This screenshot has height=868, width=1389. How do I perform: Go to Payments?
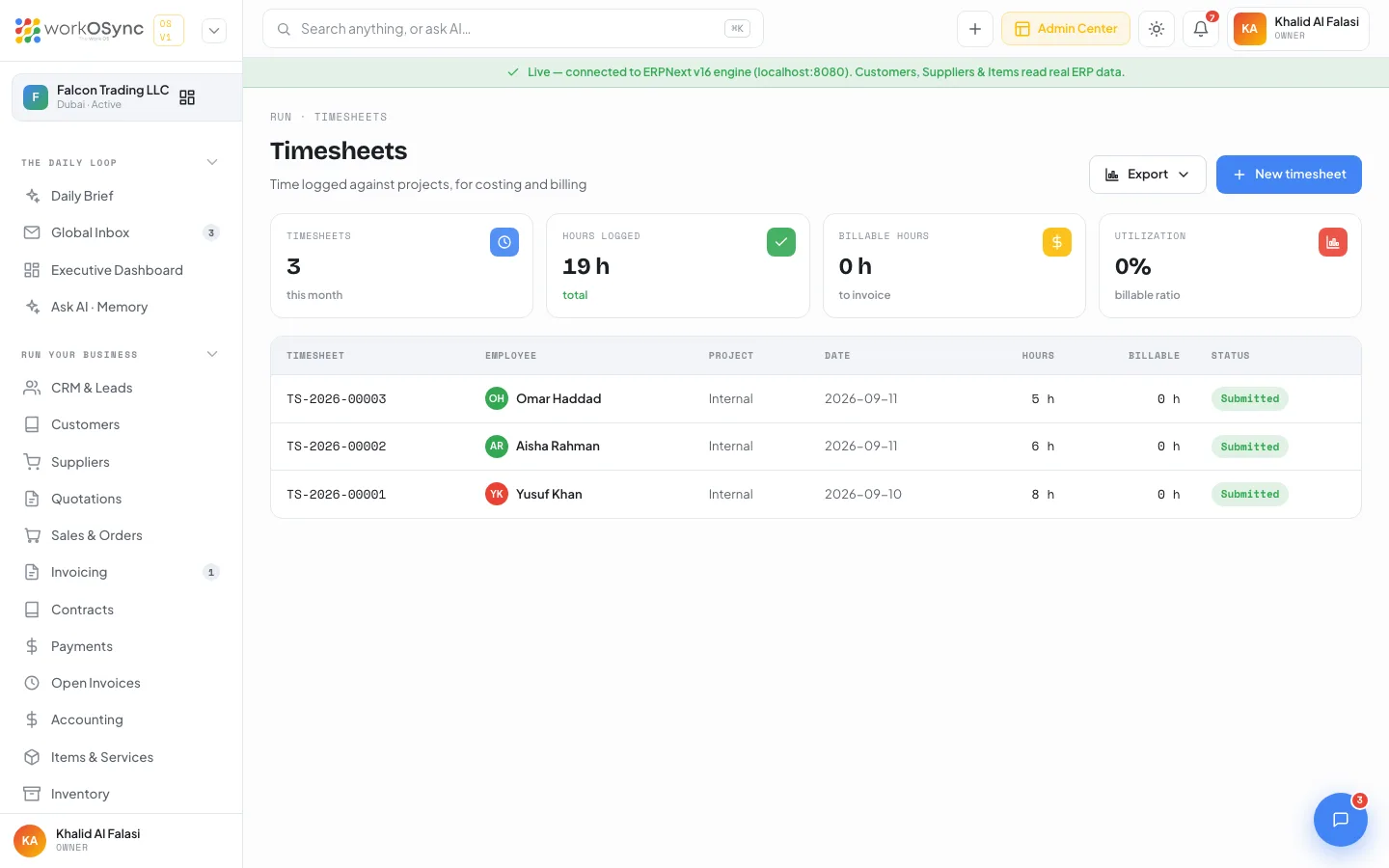click(x=122, y=646)
